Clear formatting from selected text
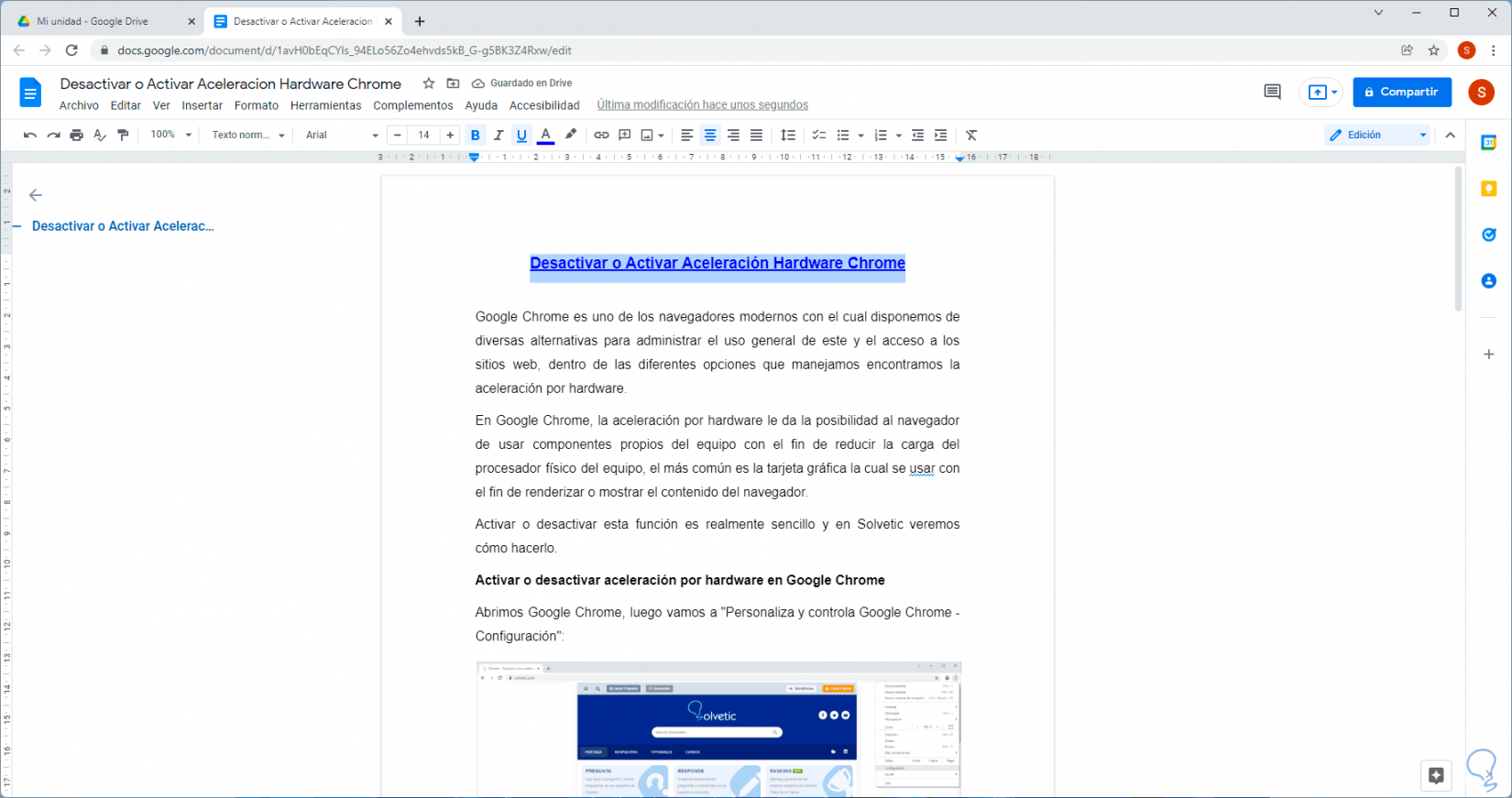1512x798 pixels. click(x=972, y=135)
